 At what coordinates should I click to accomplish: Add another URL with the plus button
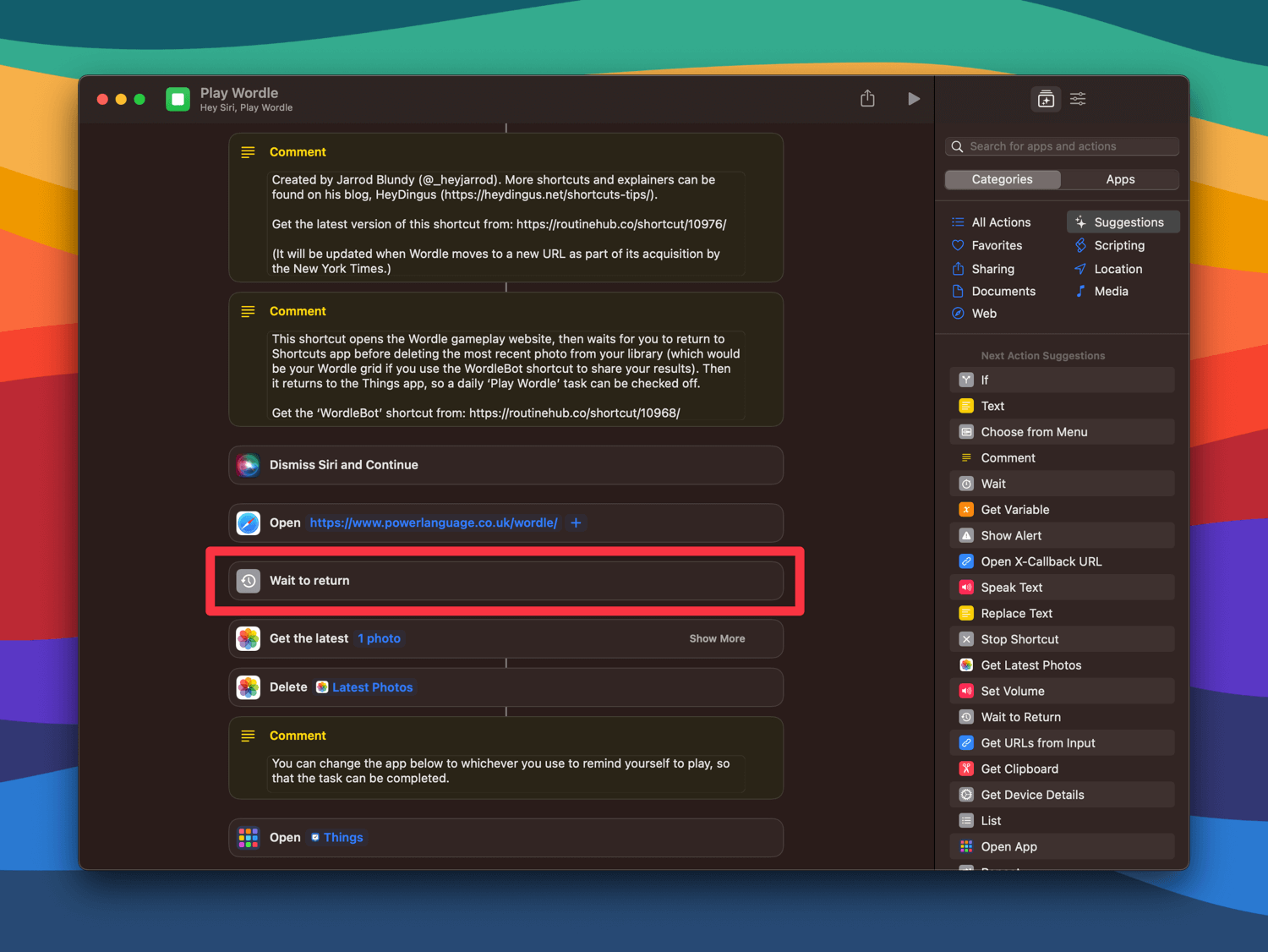pyautogui.click(x=576, y=523)
